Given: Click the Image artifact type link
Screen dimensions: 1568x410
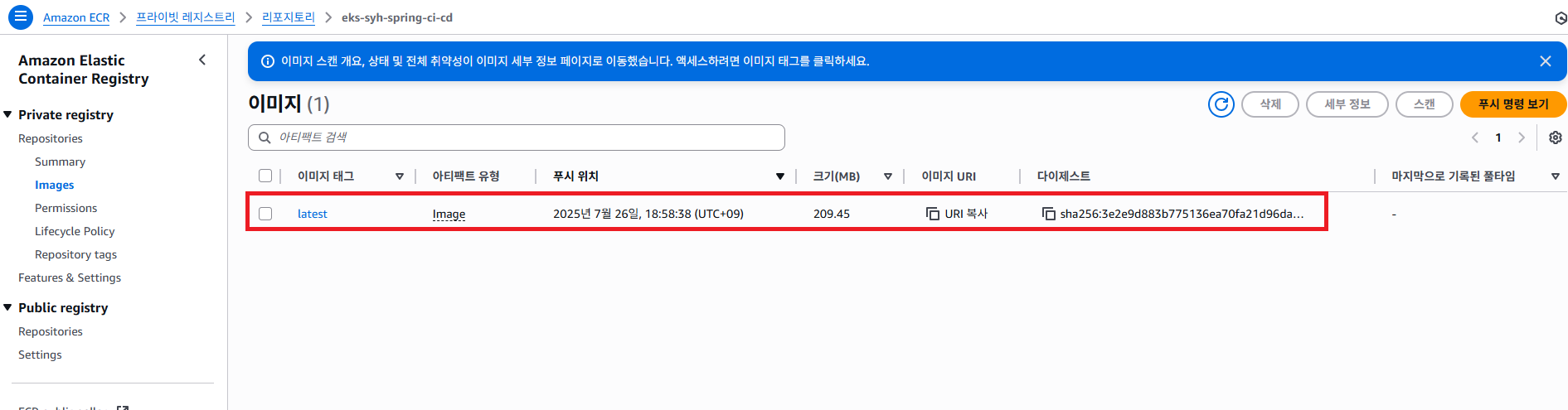Looking at the screenshot, I should tap(449, 214).
